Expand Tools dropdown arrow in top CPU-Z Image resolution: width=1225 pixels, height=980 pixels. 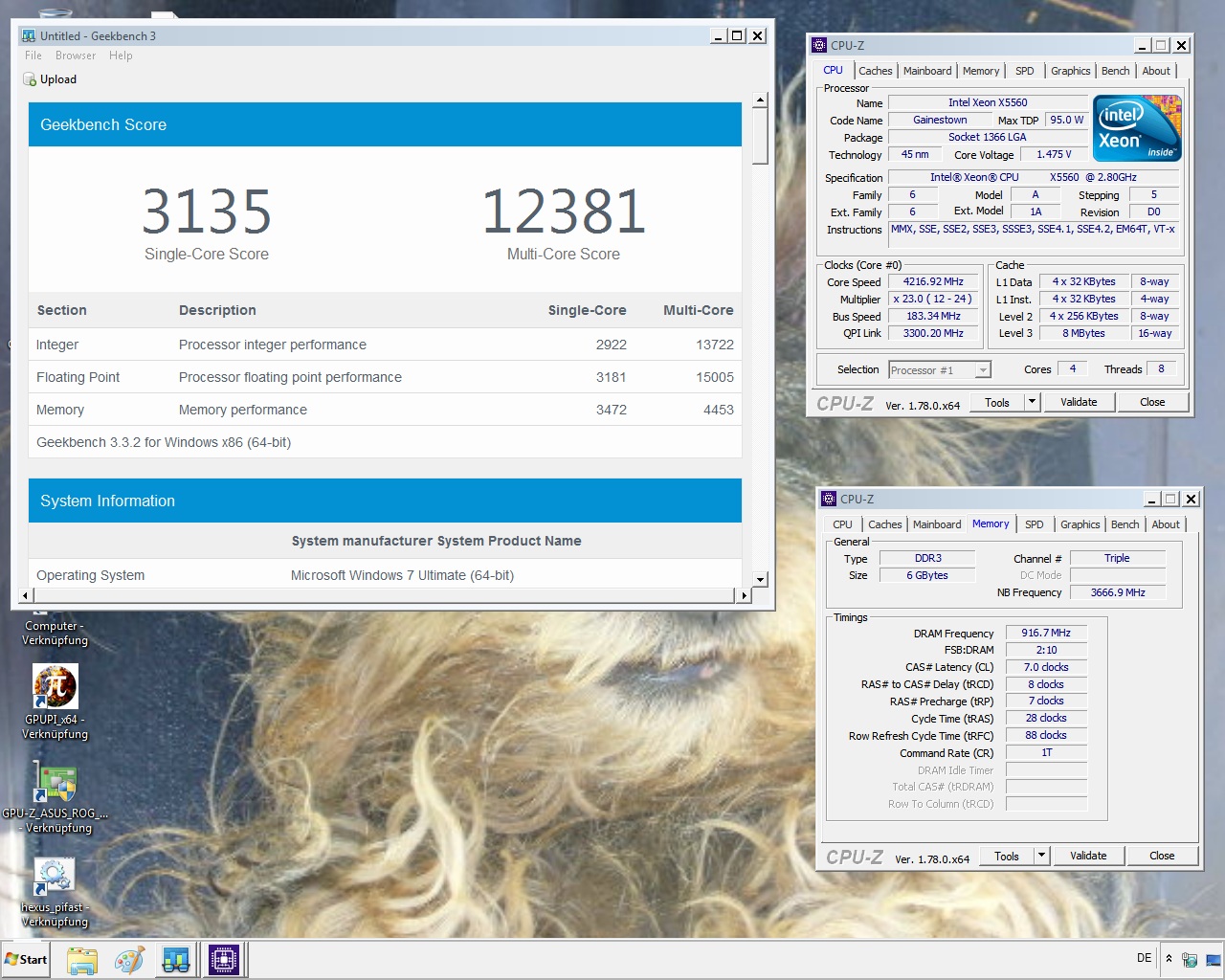pyautogui.click(x=1032, y=402)
